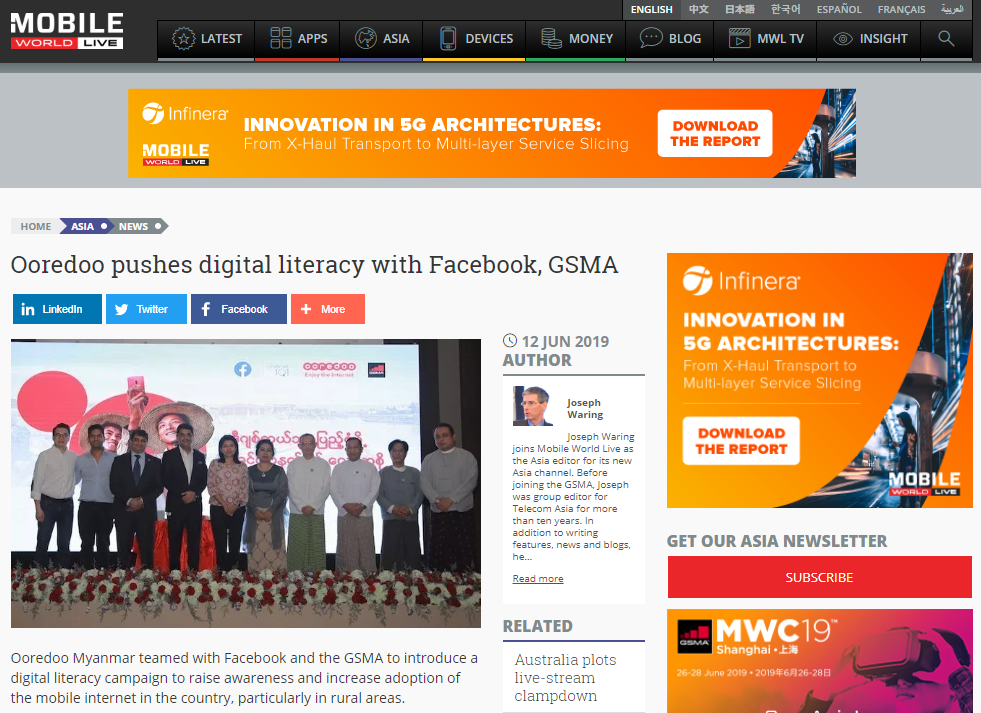Click the plus icon in More share button

pyautogui.click(x=306, y=309)
